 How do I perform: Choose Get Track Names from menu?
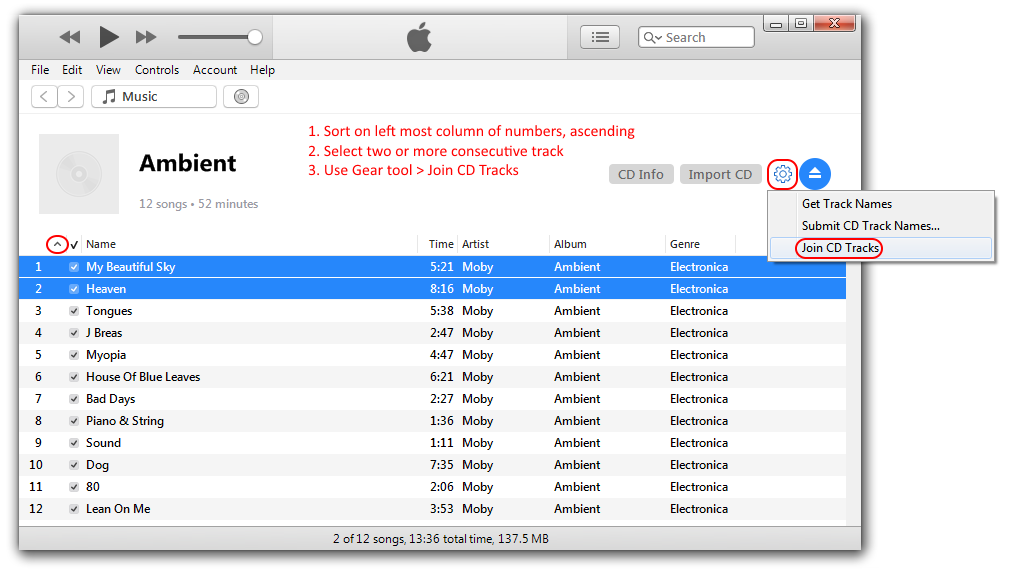tap(847, 203)
